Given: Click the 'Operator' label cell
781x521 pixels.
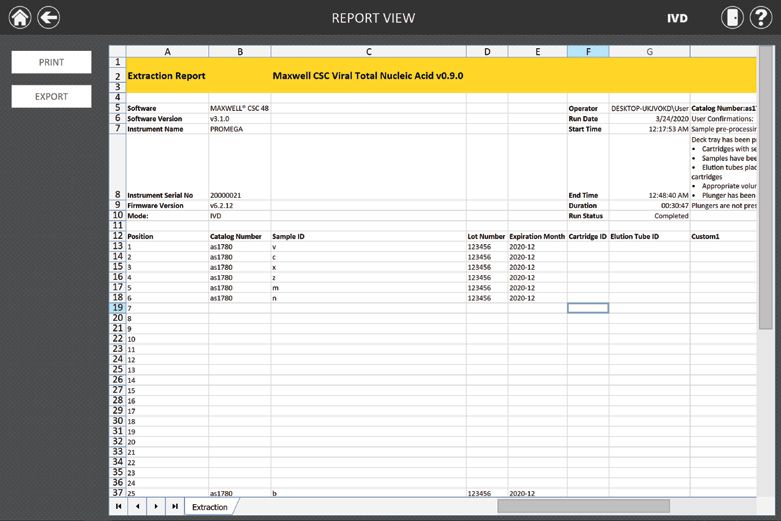Looking at the screenshot, I should 588,108.
